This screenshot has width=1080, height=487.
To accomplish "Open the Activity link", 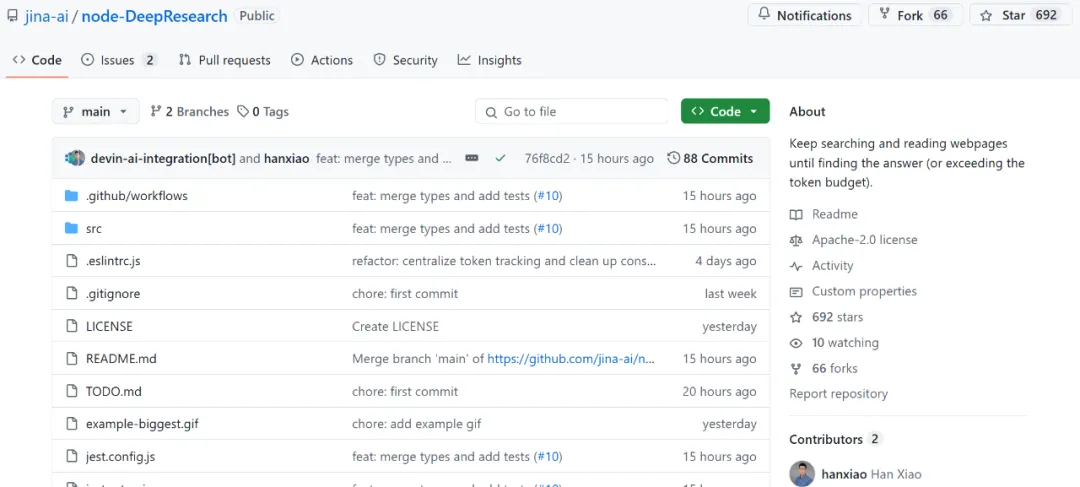I will (x=822, y=265).
